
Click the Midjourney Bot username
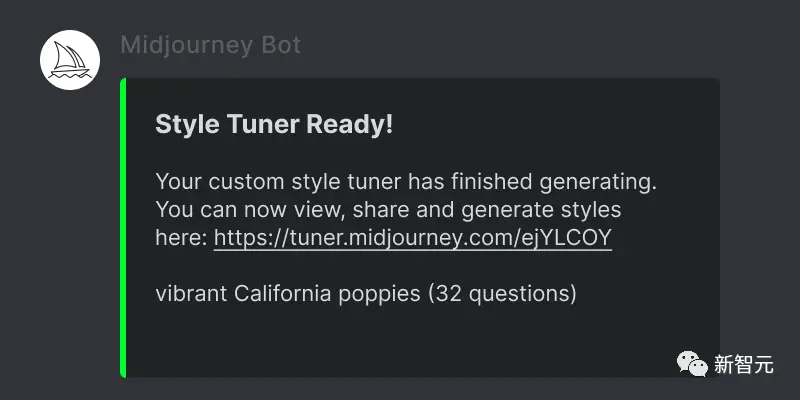210,45
